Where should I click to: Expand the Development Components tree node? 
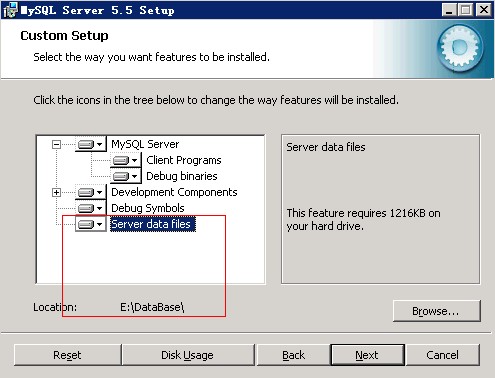tap(56, 192)
